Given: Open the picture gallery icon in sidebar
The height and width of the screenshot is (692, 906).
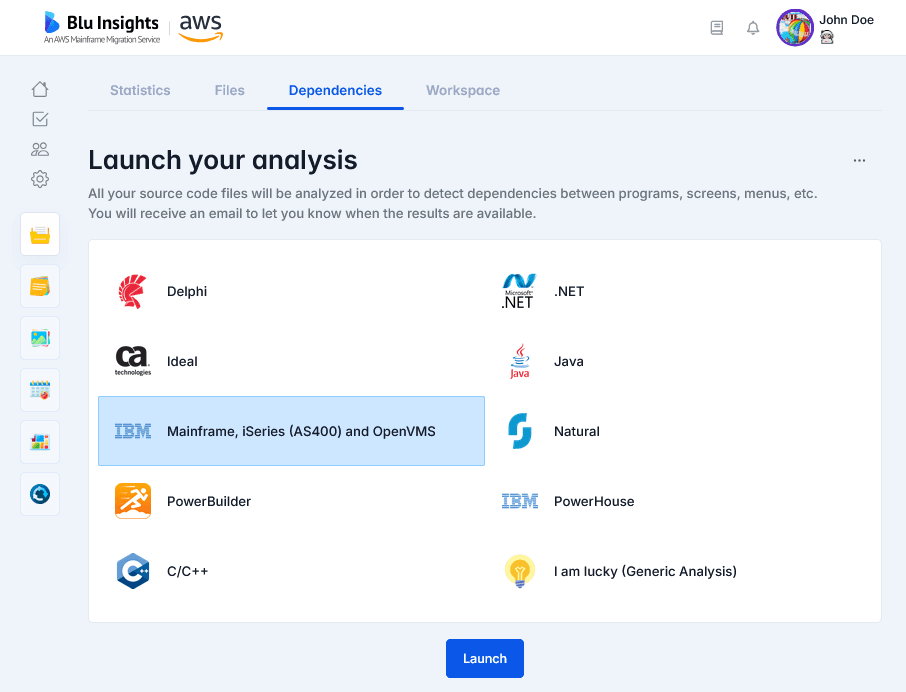Looking at the screenshot, I should 40,338.
